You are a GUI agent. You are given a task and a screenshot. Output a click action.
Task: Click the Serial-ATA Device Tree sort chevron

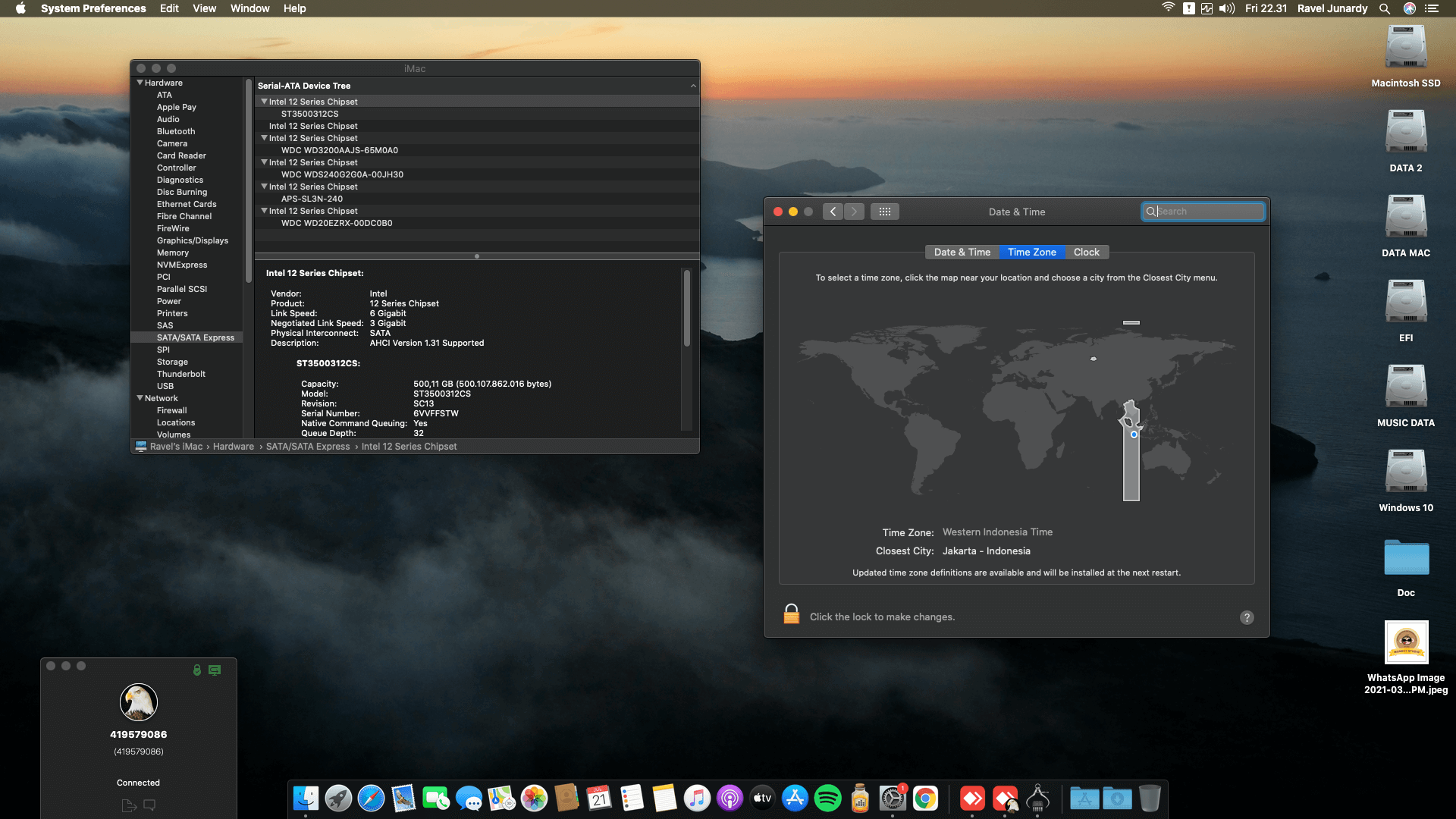pos(692,86)
